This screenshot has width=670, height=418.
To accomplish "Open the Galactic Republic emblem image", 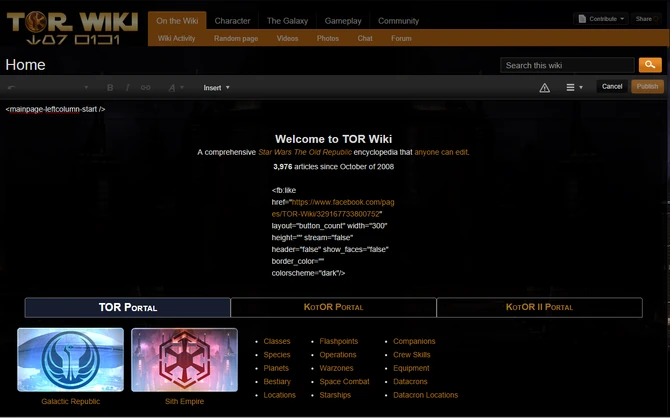I will [x=70, y=360].
